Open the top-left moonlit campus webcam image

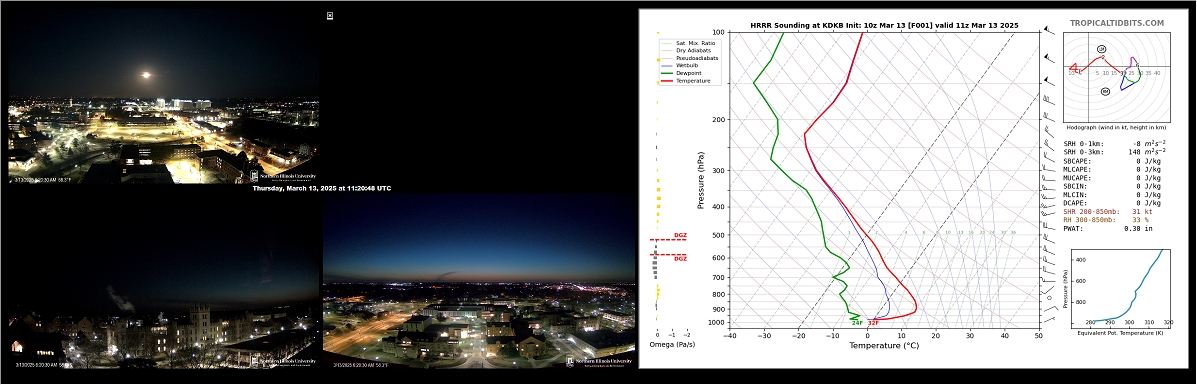[x=163, y=96]
